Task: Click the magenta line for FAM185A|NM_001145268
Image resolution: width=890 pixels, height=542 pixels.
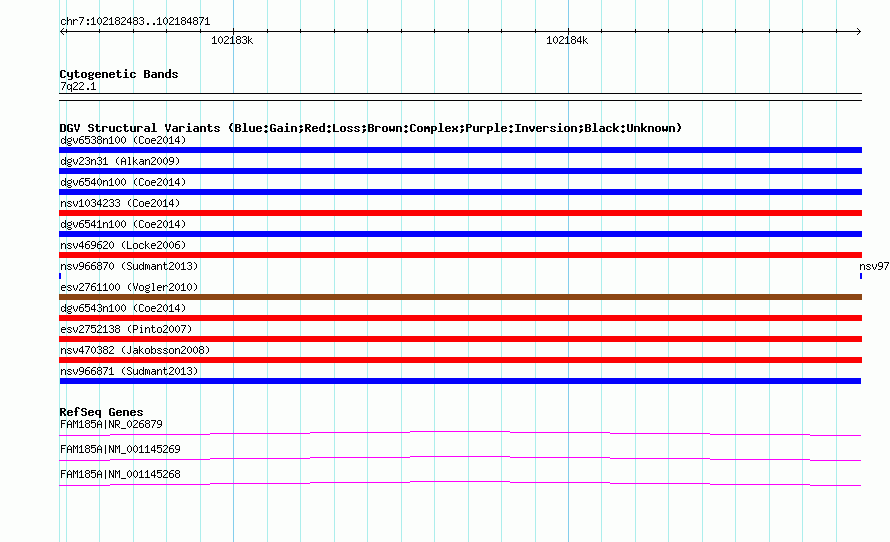Action: [x=460, y=484]
